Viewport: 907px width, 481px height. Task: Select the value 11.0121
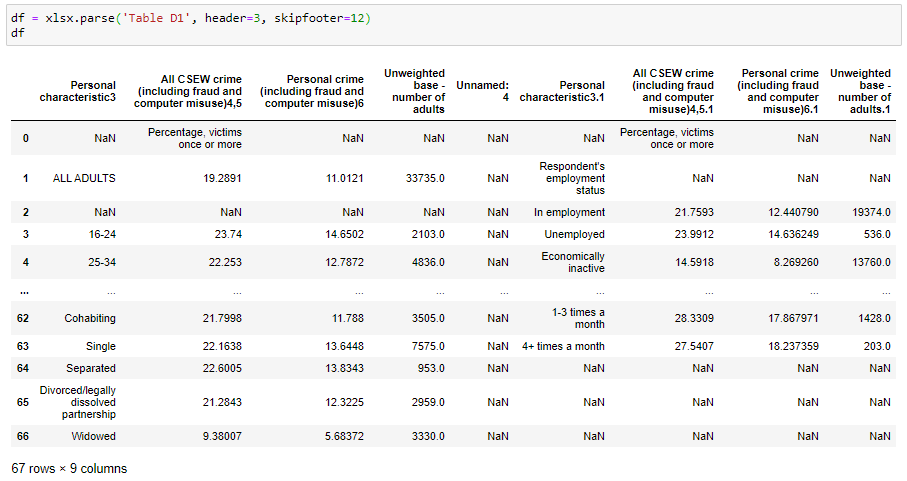[344, 178]
